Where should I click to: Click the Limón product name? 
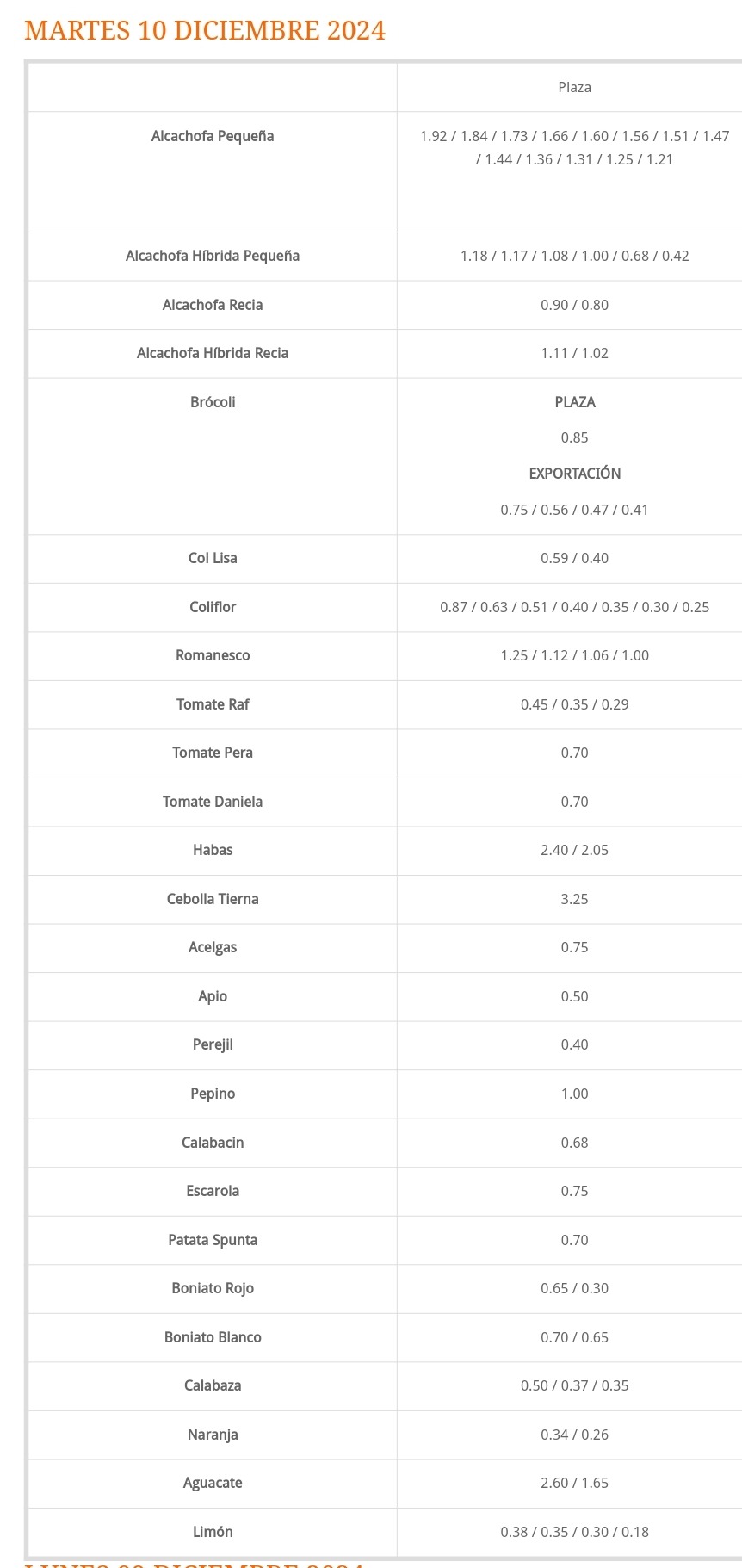click(213, 1532)
